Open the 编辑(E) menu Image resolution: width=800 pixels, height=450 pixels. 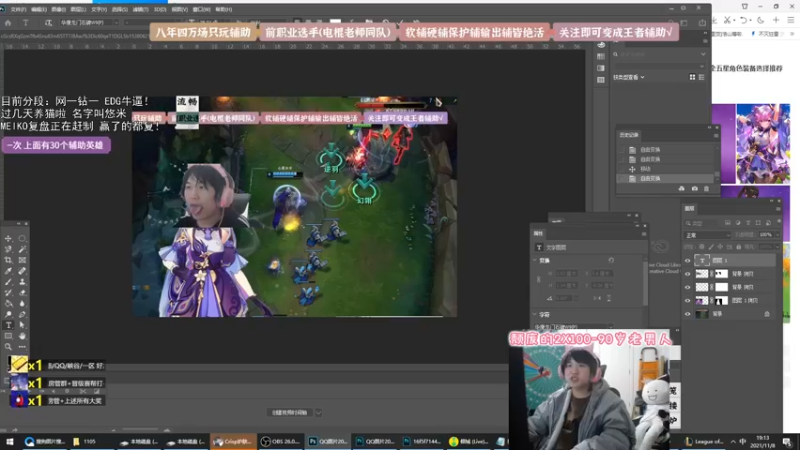point(39,9)
